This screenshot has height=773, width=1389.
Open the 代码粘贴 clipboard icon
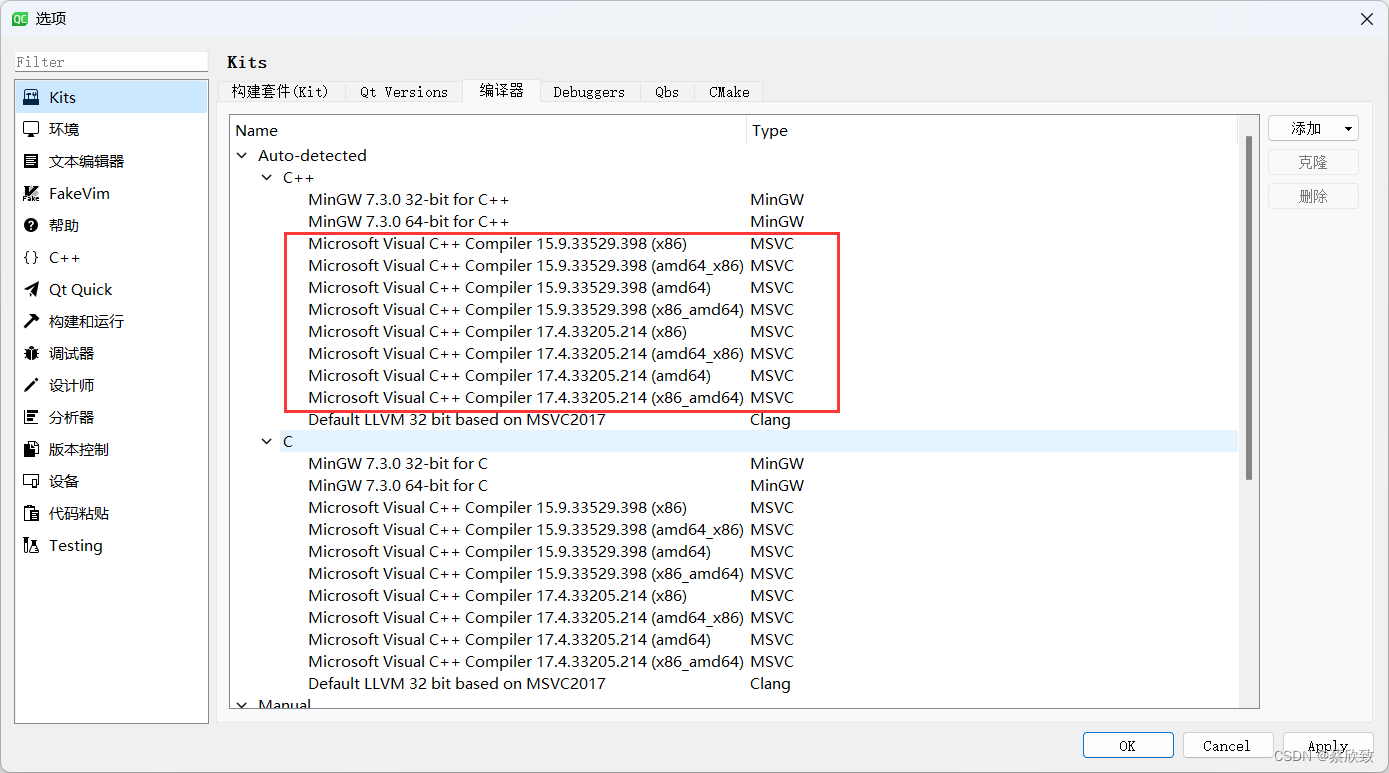31,513
